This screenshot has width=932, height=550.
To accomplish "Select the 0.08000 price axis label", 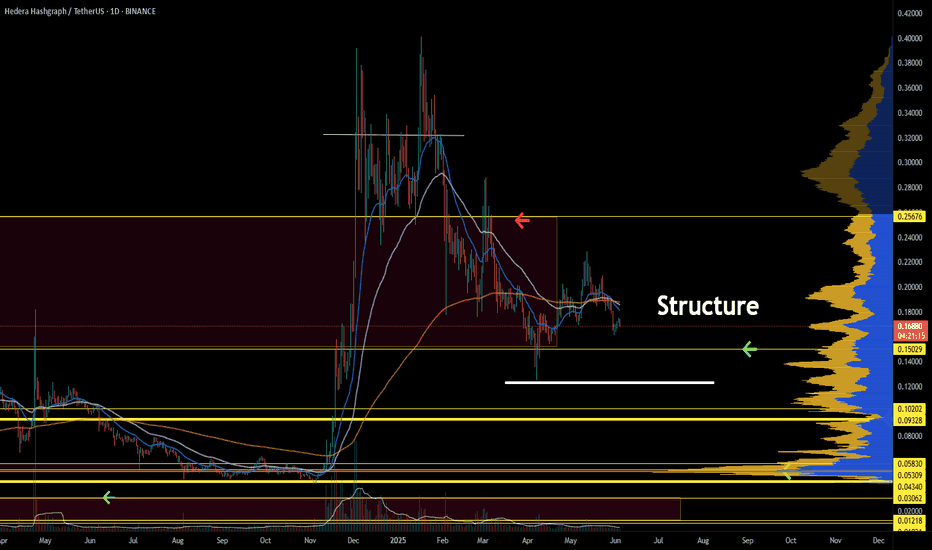I will (909, 436).
